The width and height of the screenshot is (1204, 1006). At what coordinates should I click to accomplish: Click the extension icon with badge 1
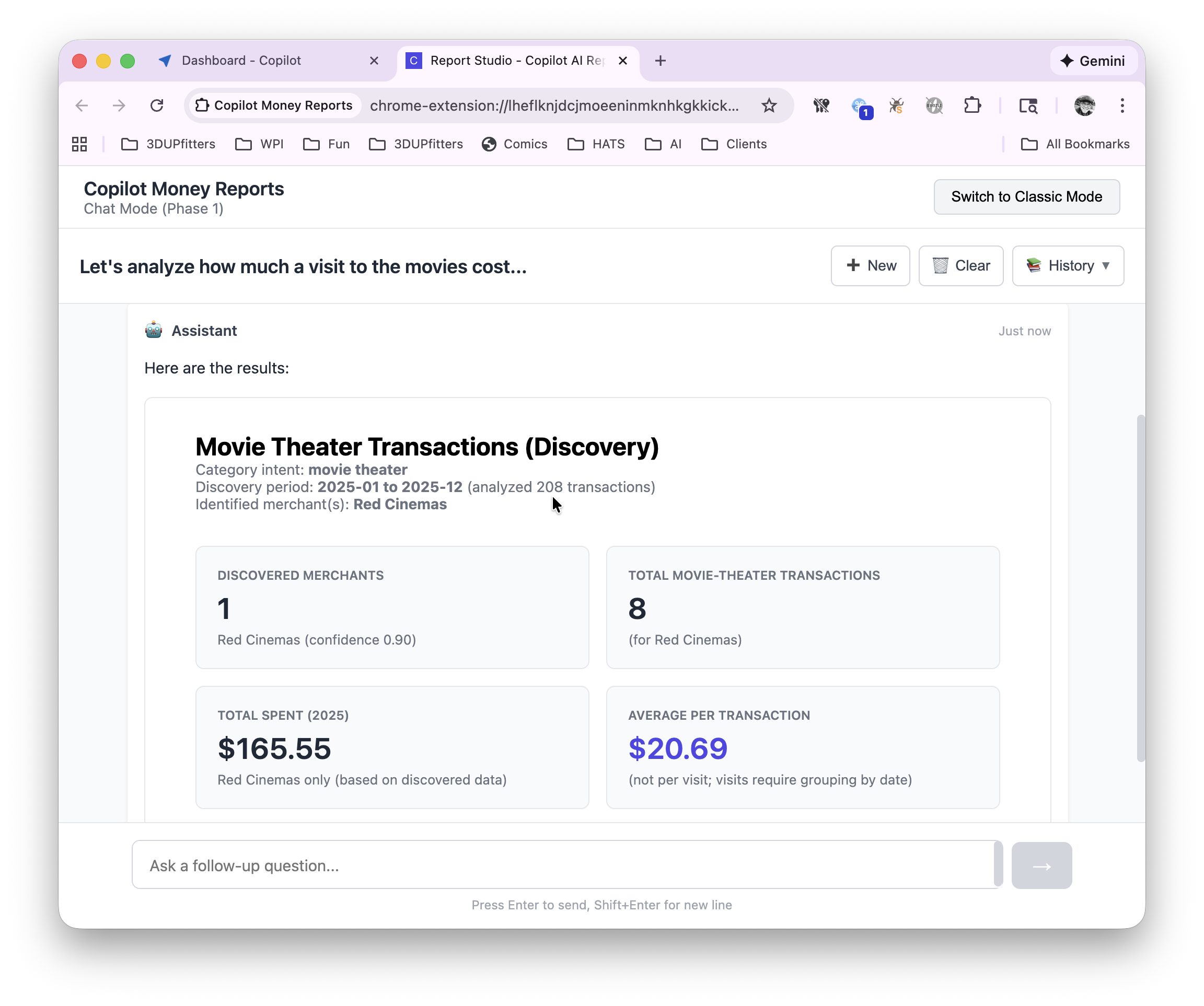[x=860, y=107]
